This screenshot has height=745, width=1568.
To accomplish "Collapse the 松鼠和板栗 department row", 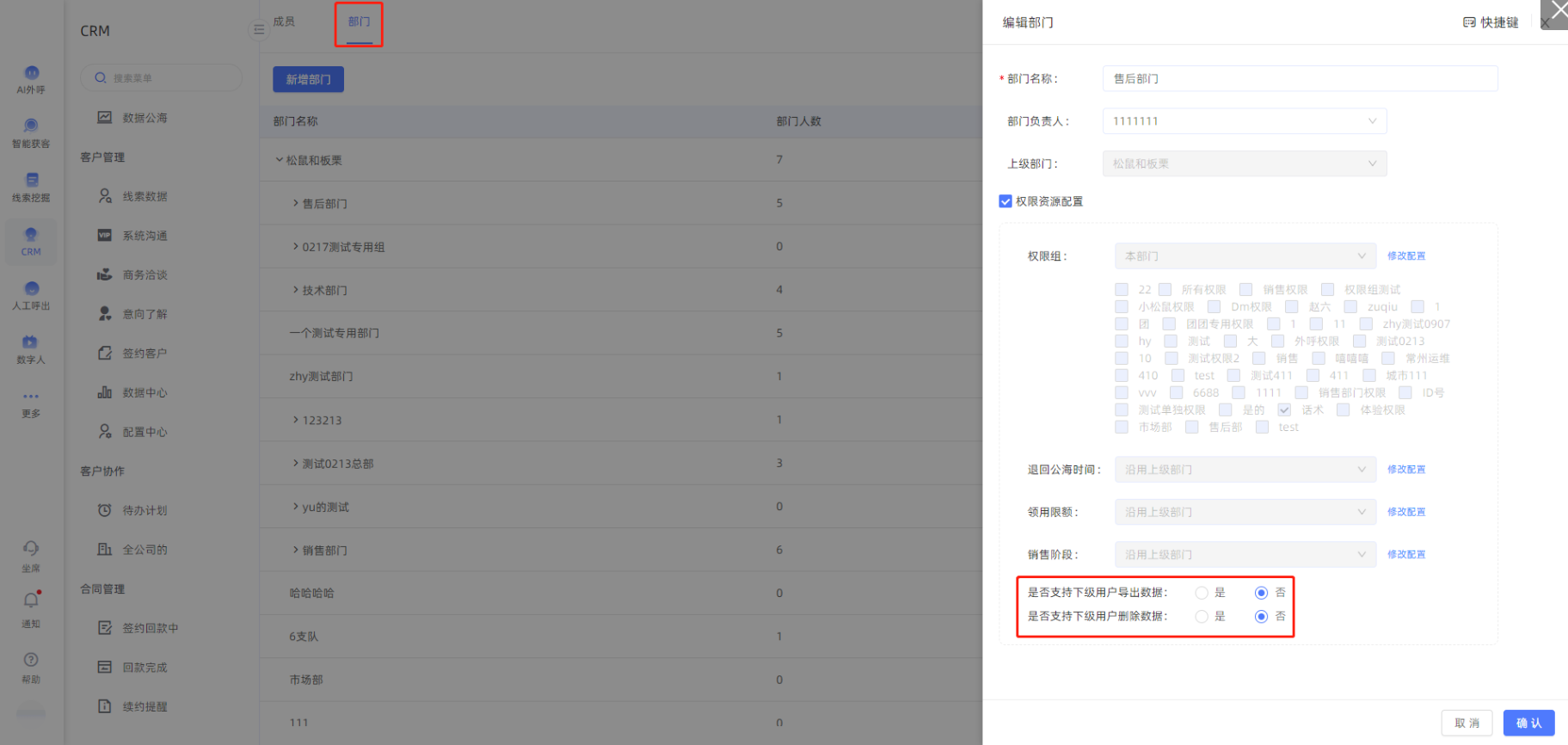I will point(280,160).
